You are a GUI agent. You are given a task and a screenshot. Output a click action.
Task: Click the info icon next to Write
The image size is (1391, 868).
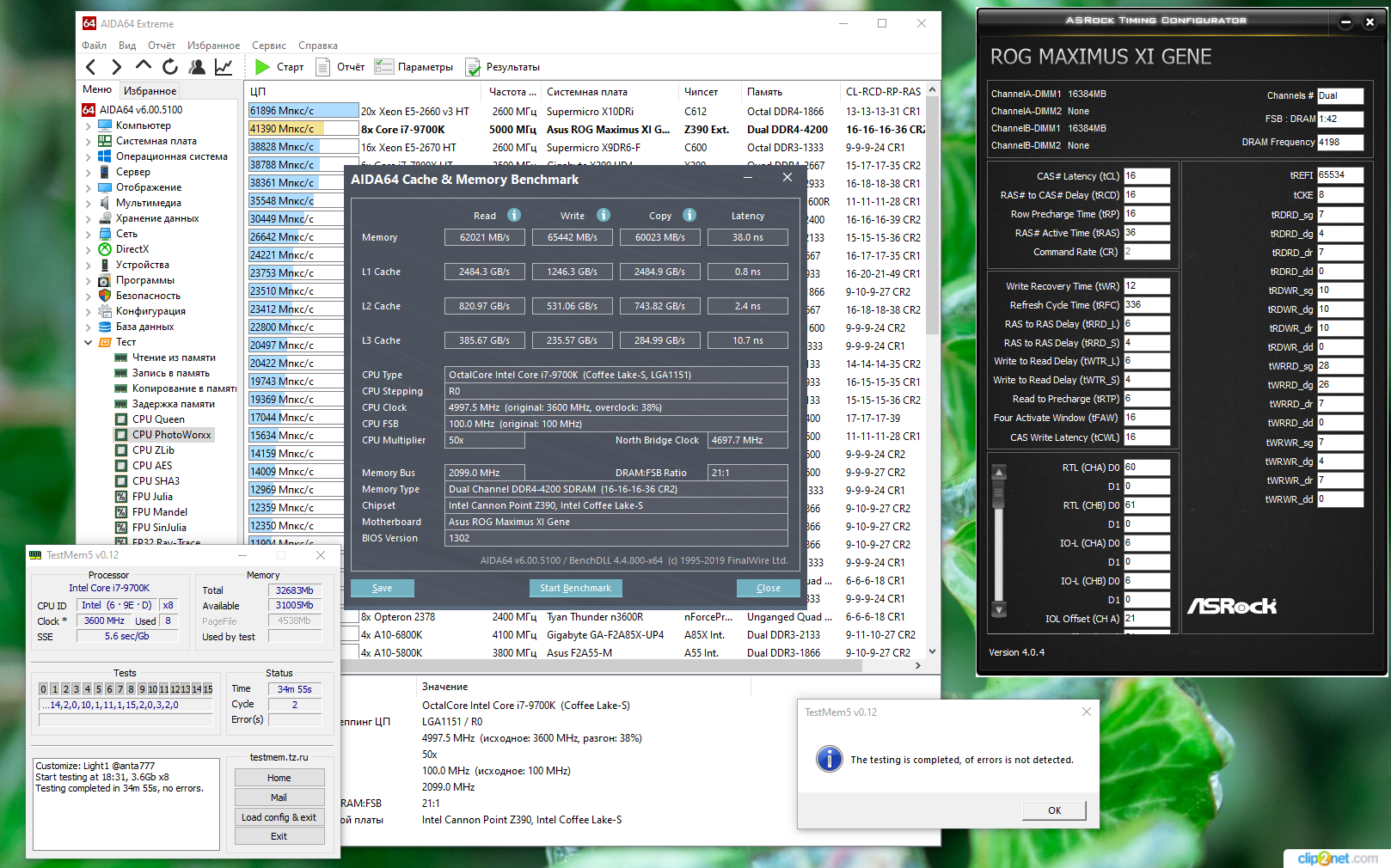[x=604, y=215]
